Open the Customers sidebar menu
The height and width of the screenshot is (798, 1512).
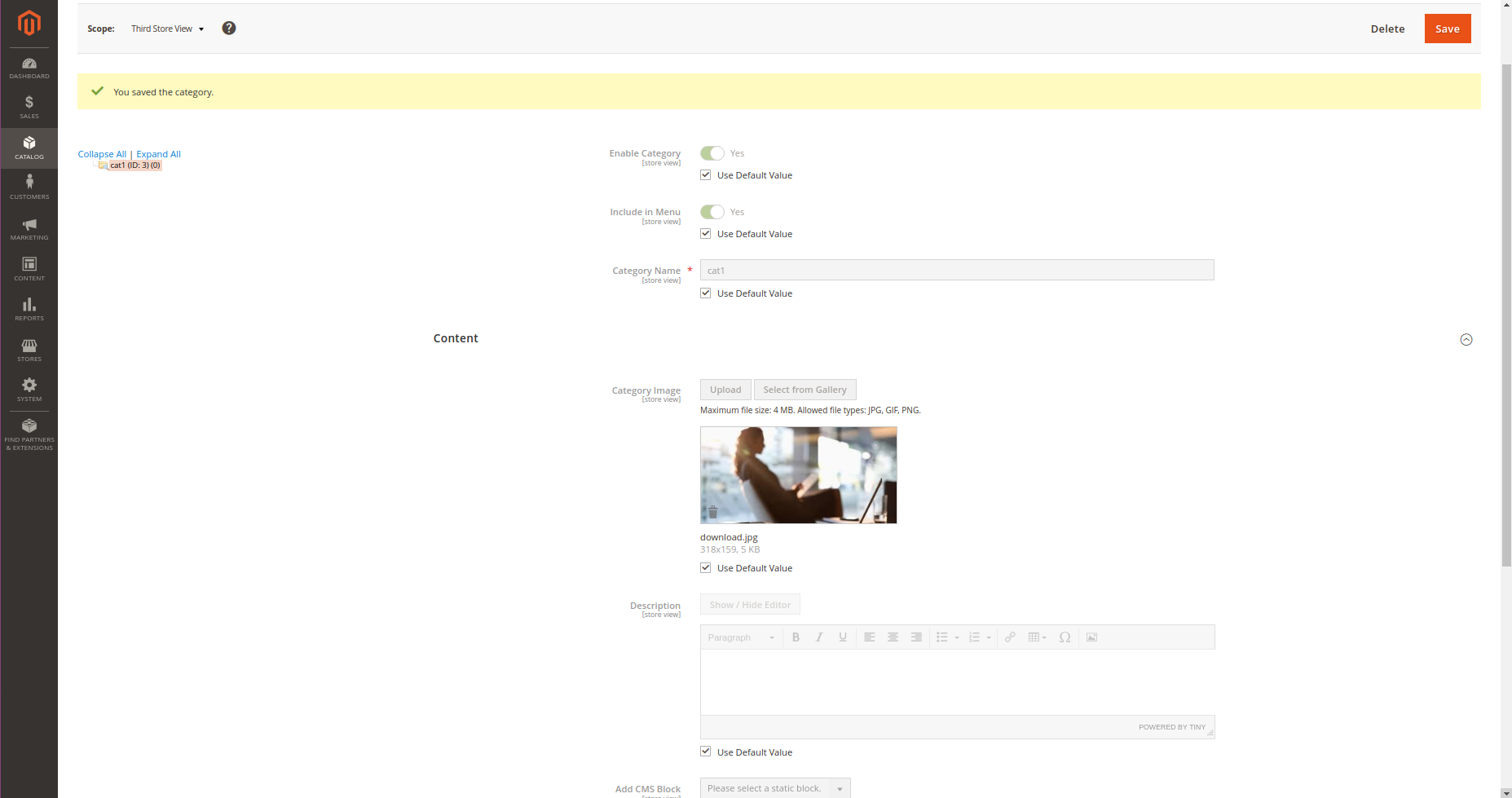pyautogui.click(x=29, y=188)
